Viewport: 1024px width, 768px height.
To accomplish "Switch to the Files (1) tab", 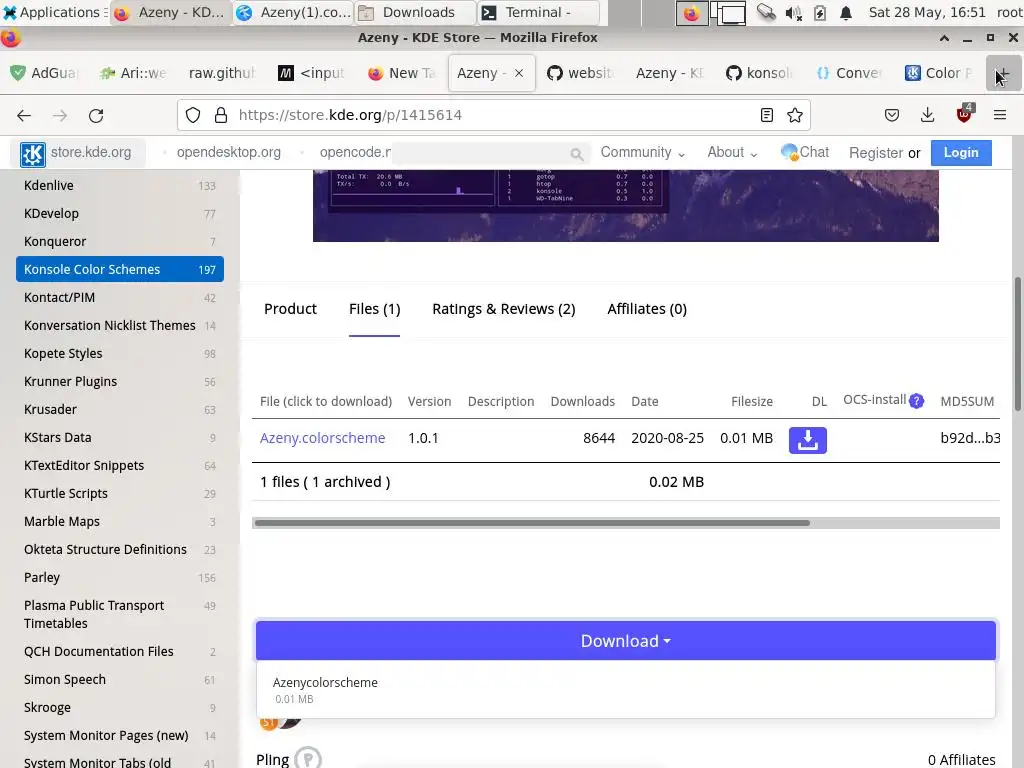I will click(374, 309).
